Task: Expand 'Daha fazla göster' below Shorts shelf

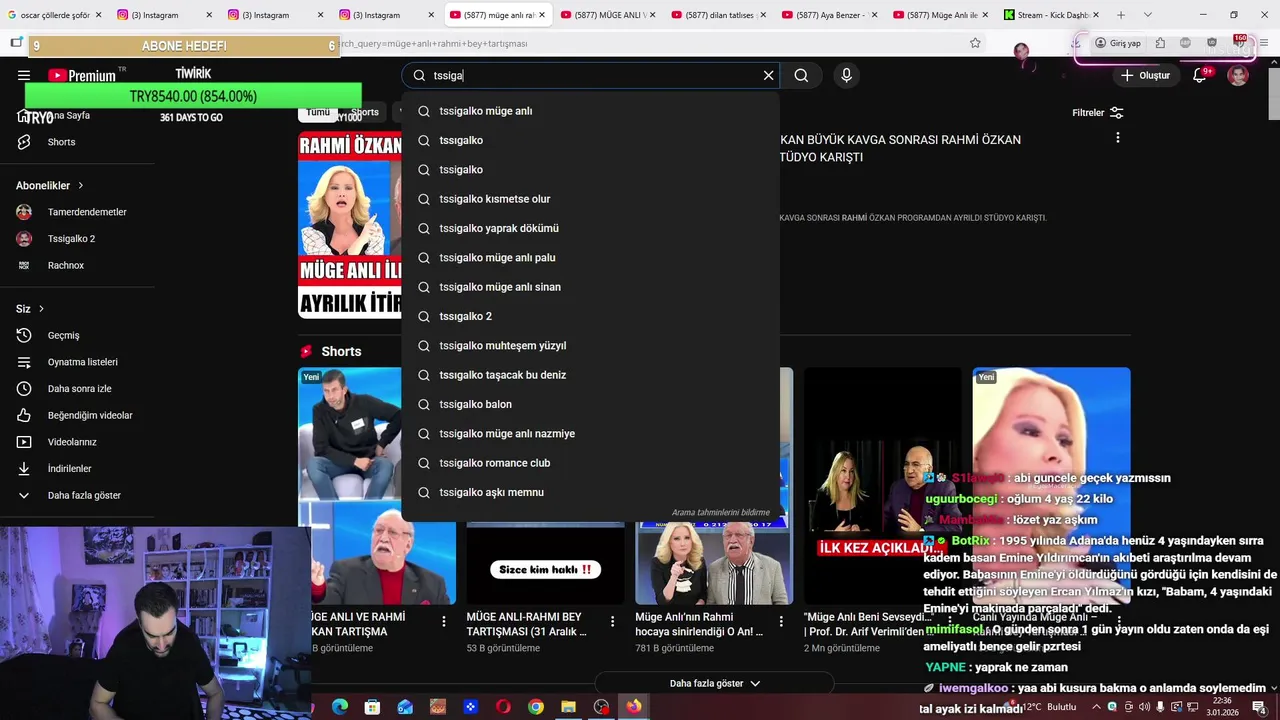Action: (x=714, y=683)
